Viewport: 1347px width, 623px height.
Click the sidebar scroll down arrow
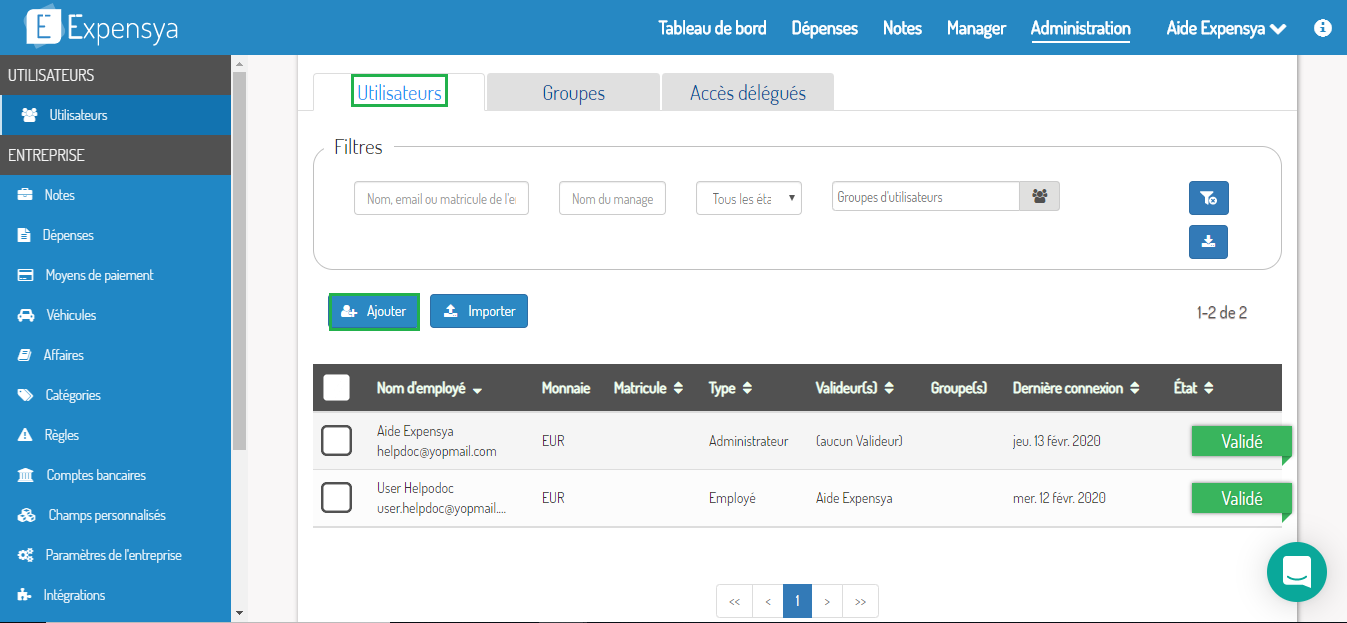tap(239, 612)
